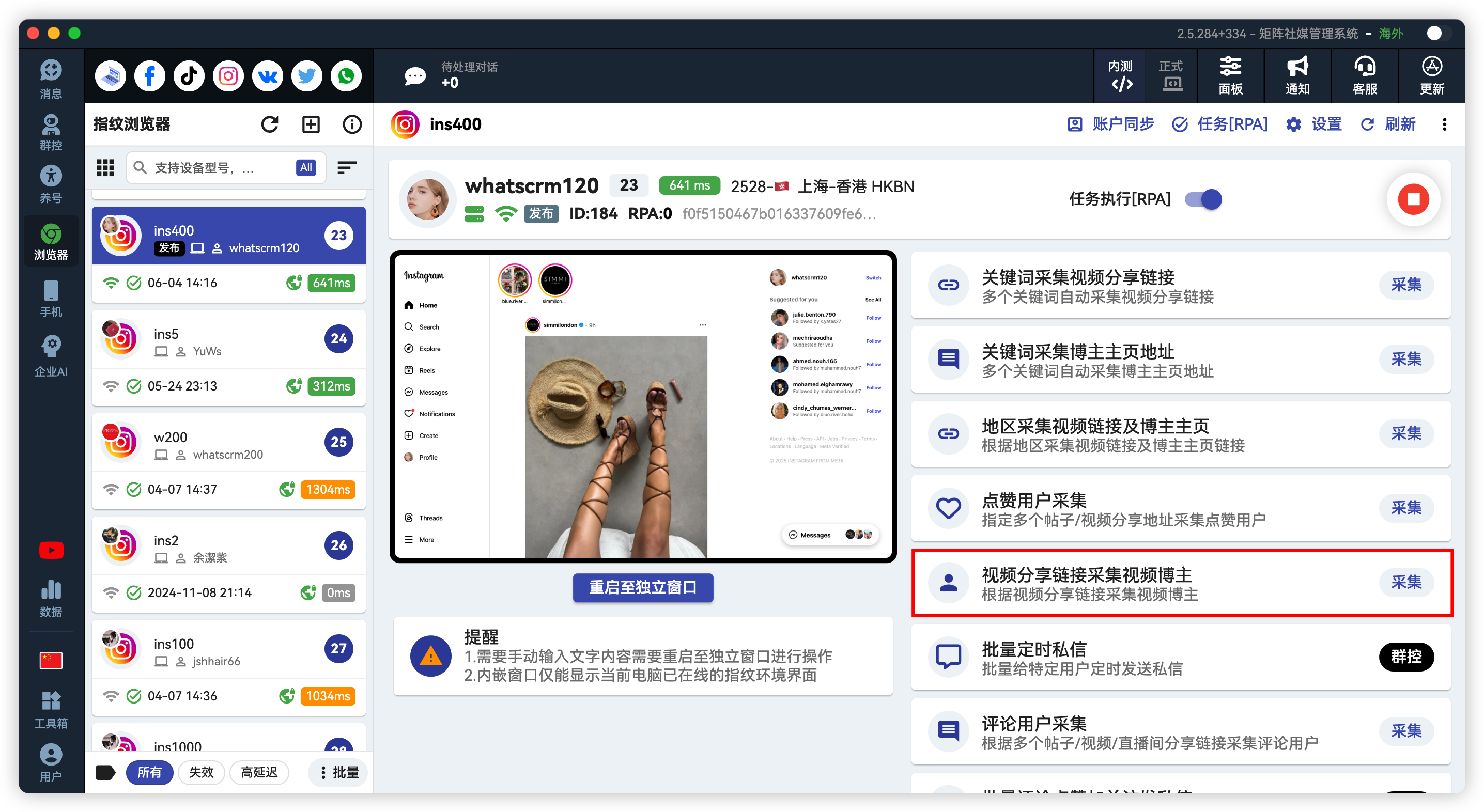Select the 所有 filter tab

point(149,772)
